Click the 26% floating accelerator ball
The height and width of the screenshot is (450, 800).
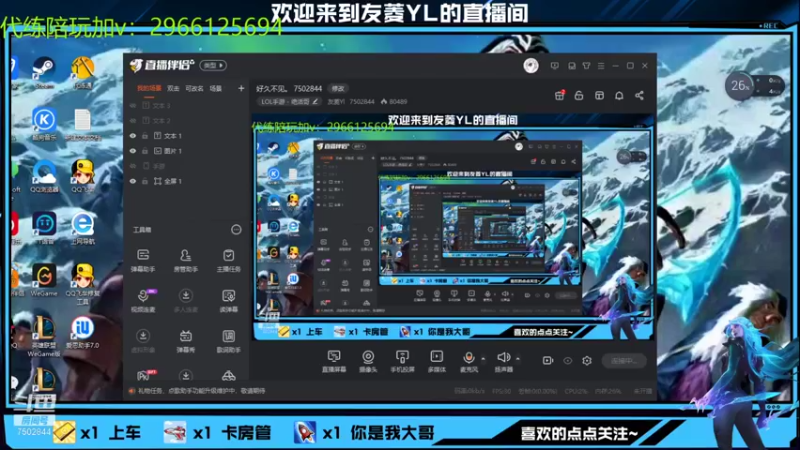coord(740,85)
